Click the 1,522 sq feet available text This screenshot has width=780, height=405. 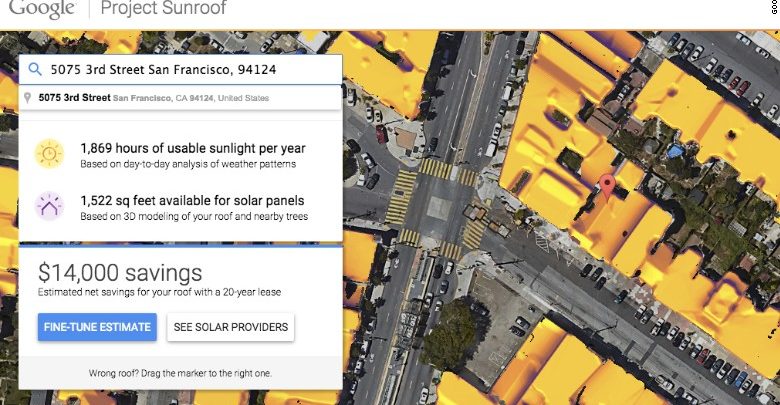pos(193,201)
